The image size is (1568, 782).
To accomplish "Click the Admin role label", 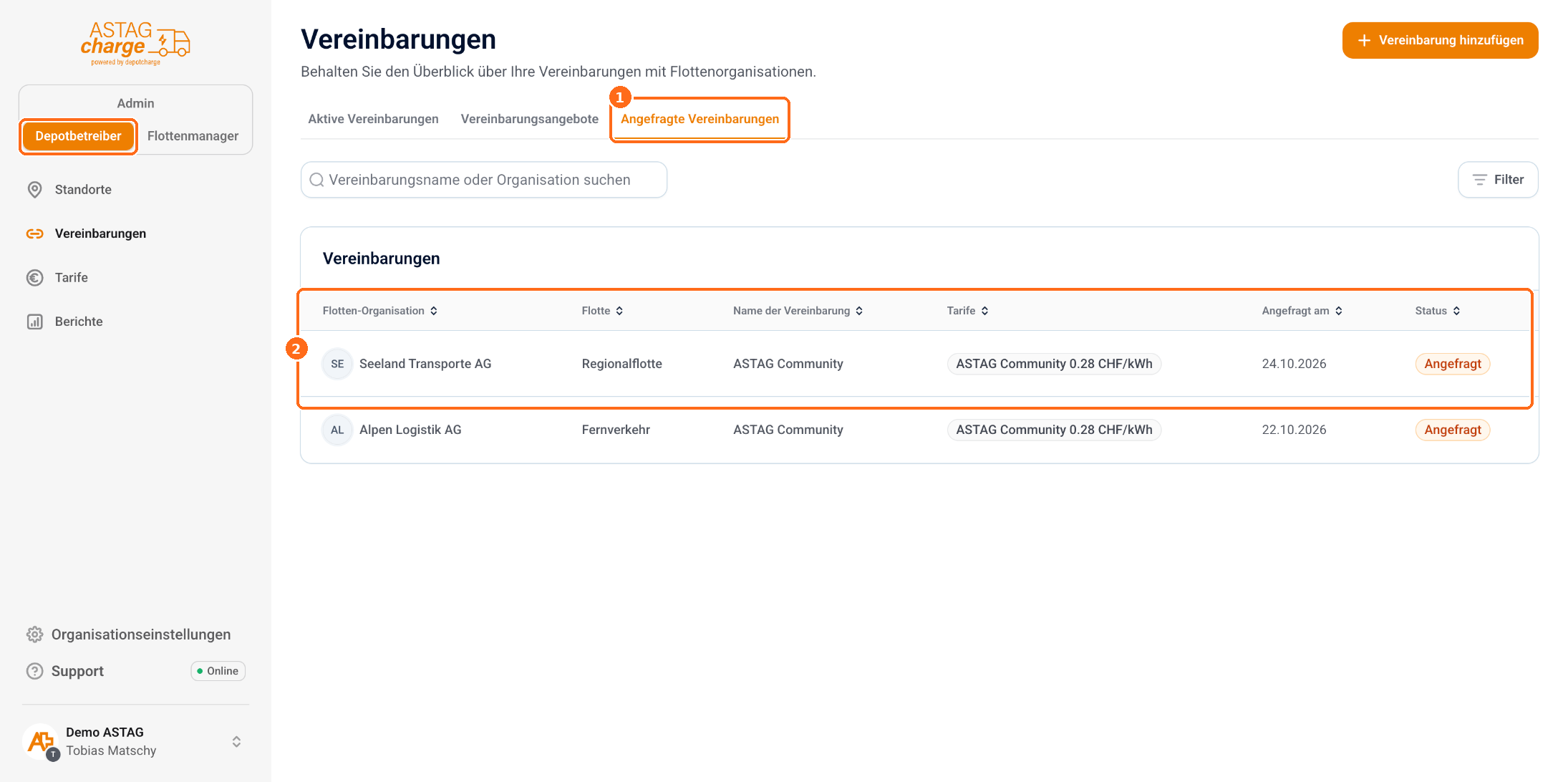I will click(x=135, y=103).
